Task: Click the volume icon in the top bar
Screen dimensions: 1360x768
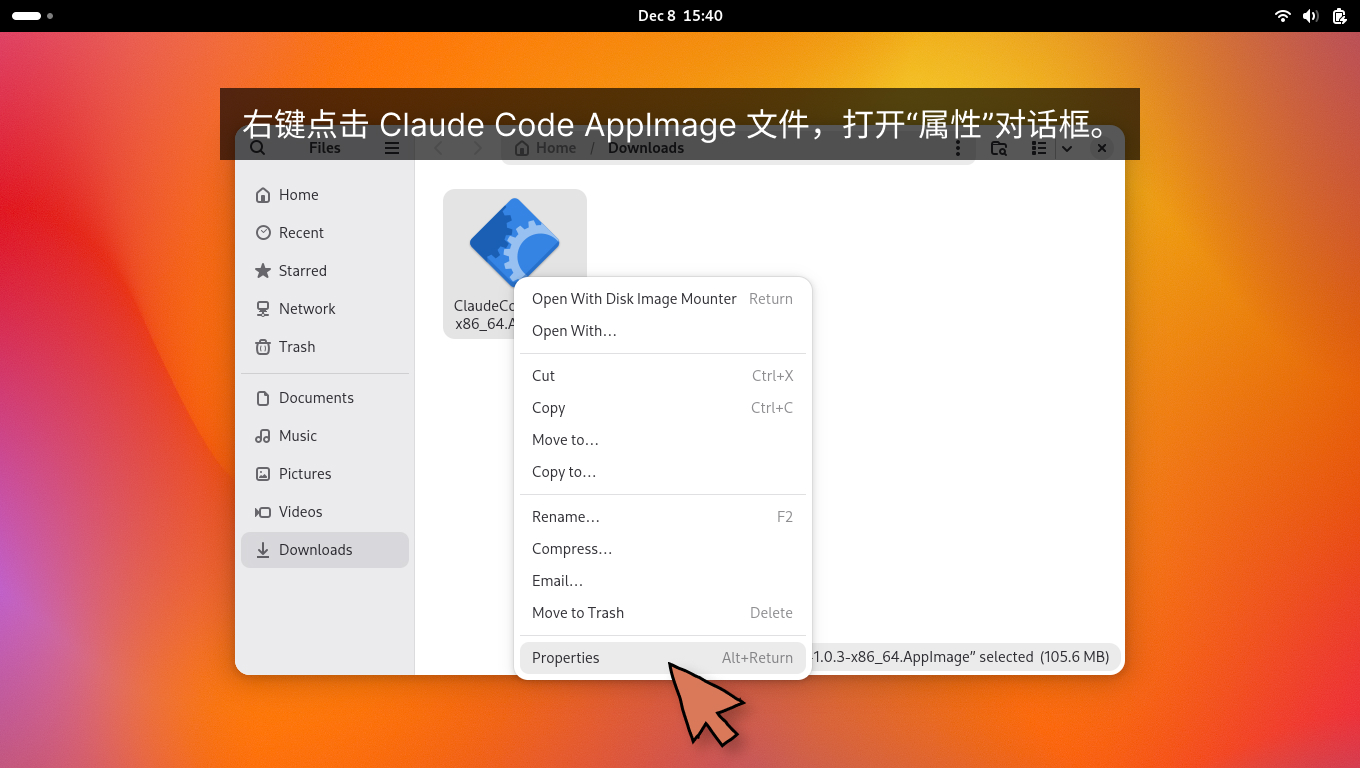Action: 1311,15
